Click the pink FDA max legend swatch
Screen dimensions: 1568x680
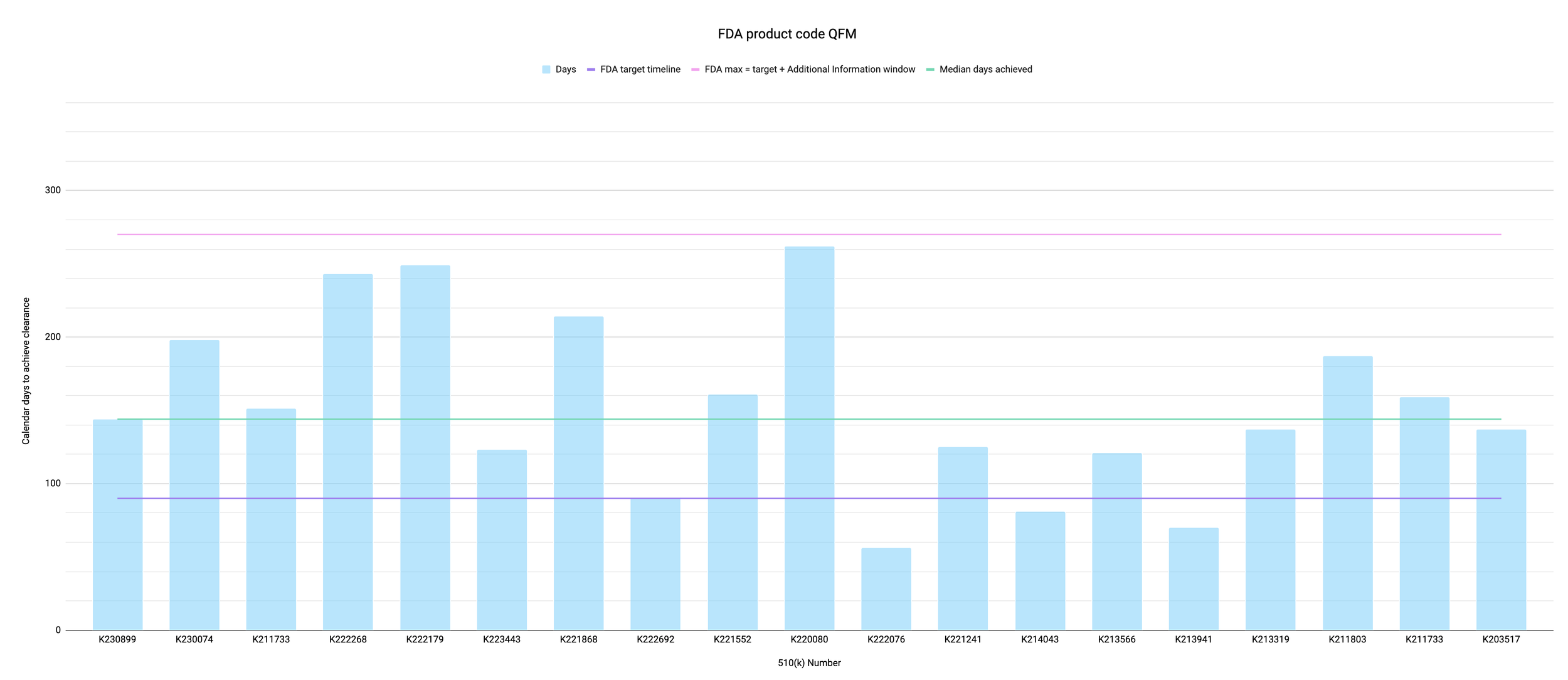click(695, 70)
